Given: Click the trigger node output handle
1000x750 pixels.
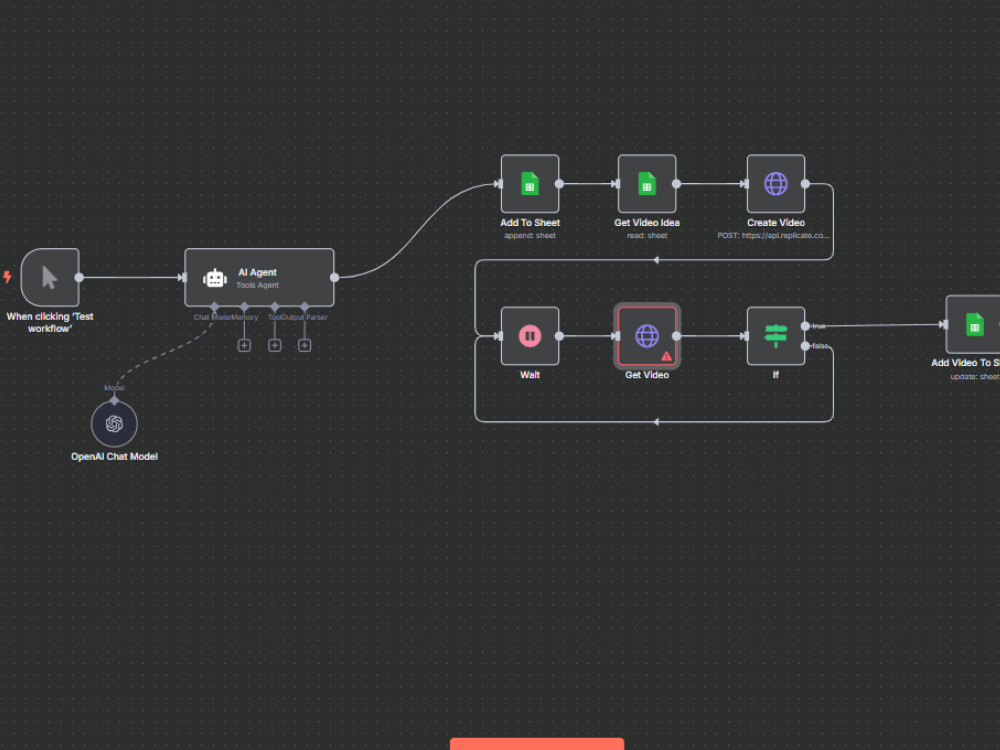Looking at the screenshot, I should pos(79,277).
